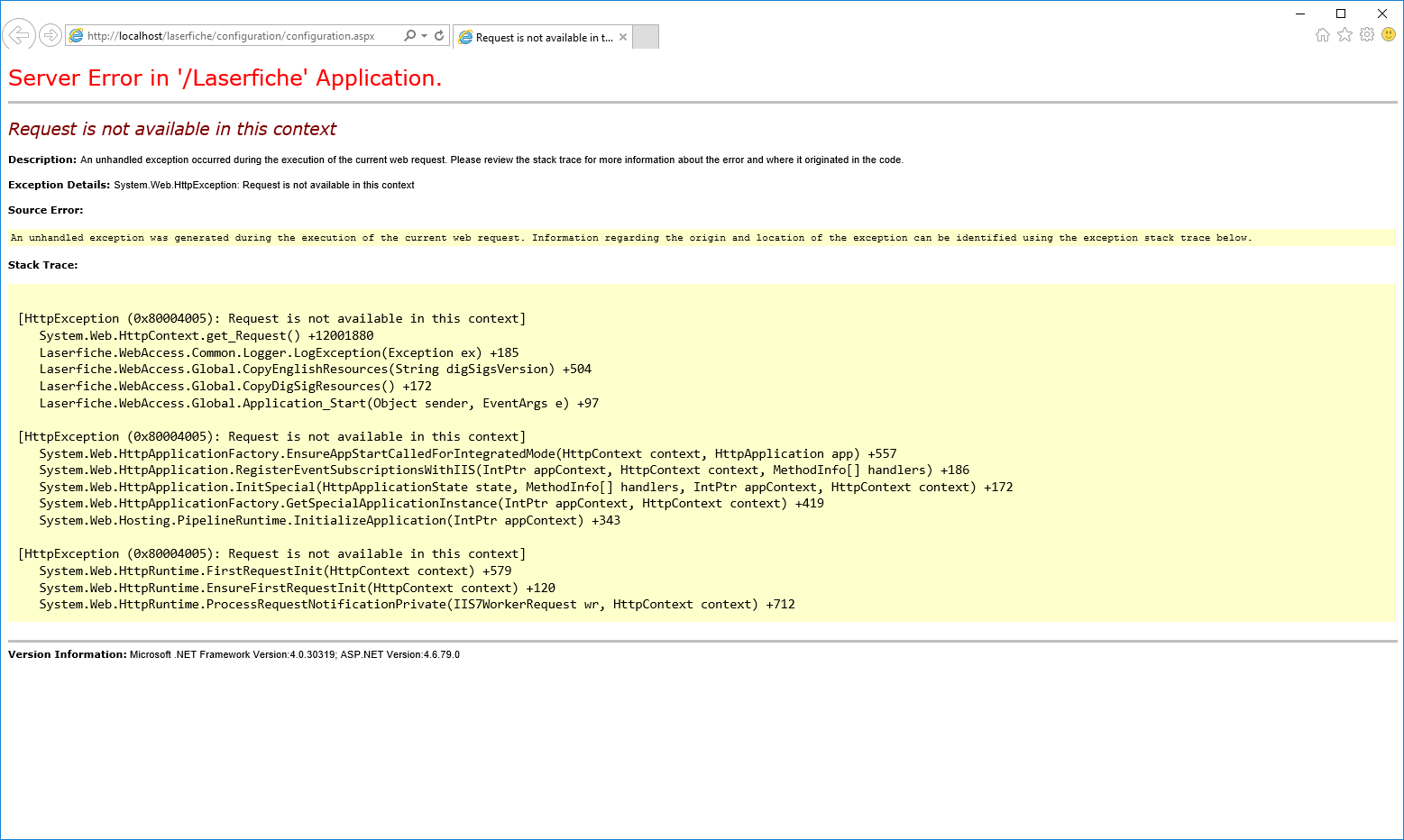Click the 'HttpRuntime.FirstRequestInit' stack line
The image size is (1404, 840).
pos(275,571)
